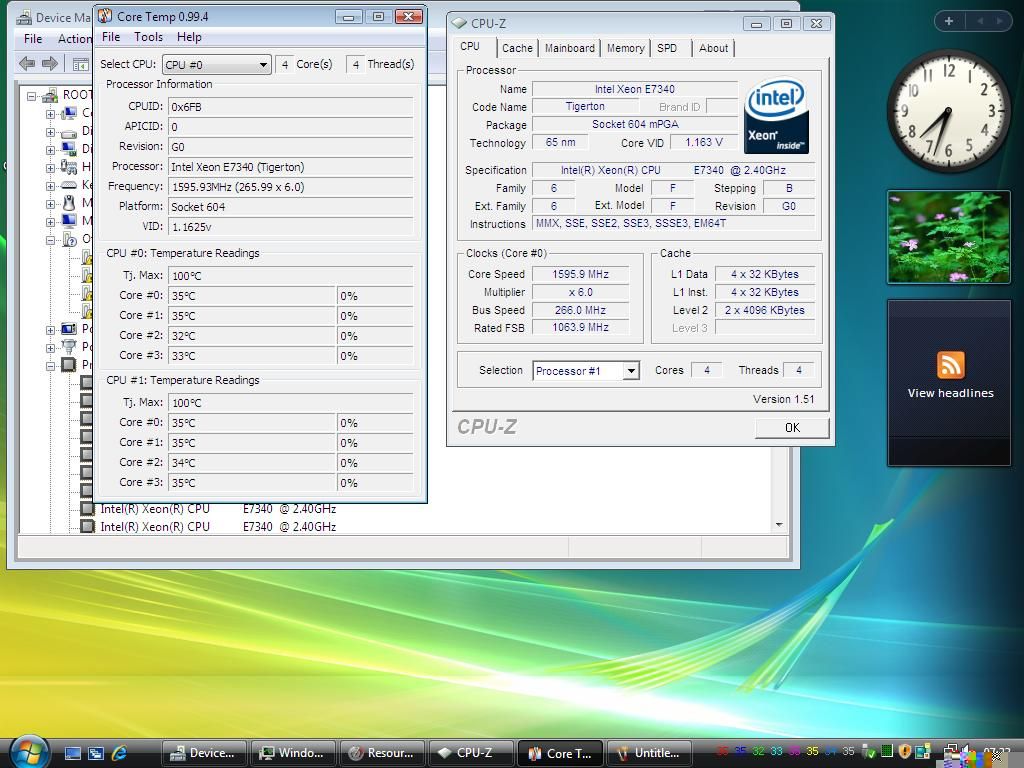Click the Core Speed value 1595.9 MHz
The height and width of the screenshot is (768, 1024).
pyautogui.click(x=581, y=274)
